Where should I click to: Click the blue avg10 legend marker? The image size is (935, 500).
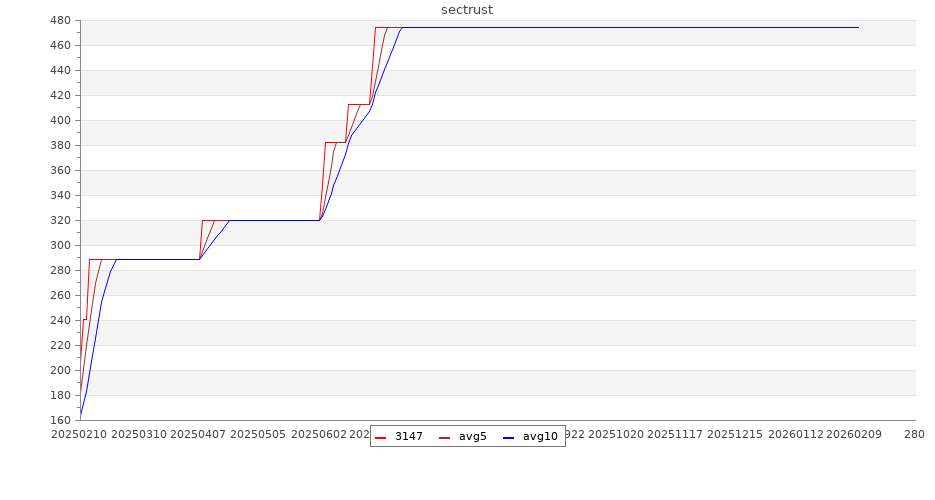tap(509, 437)
